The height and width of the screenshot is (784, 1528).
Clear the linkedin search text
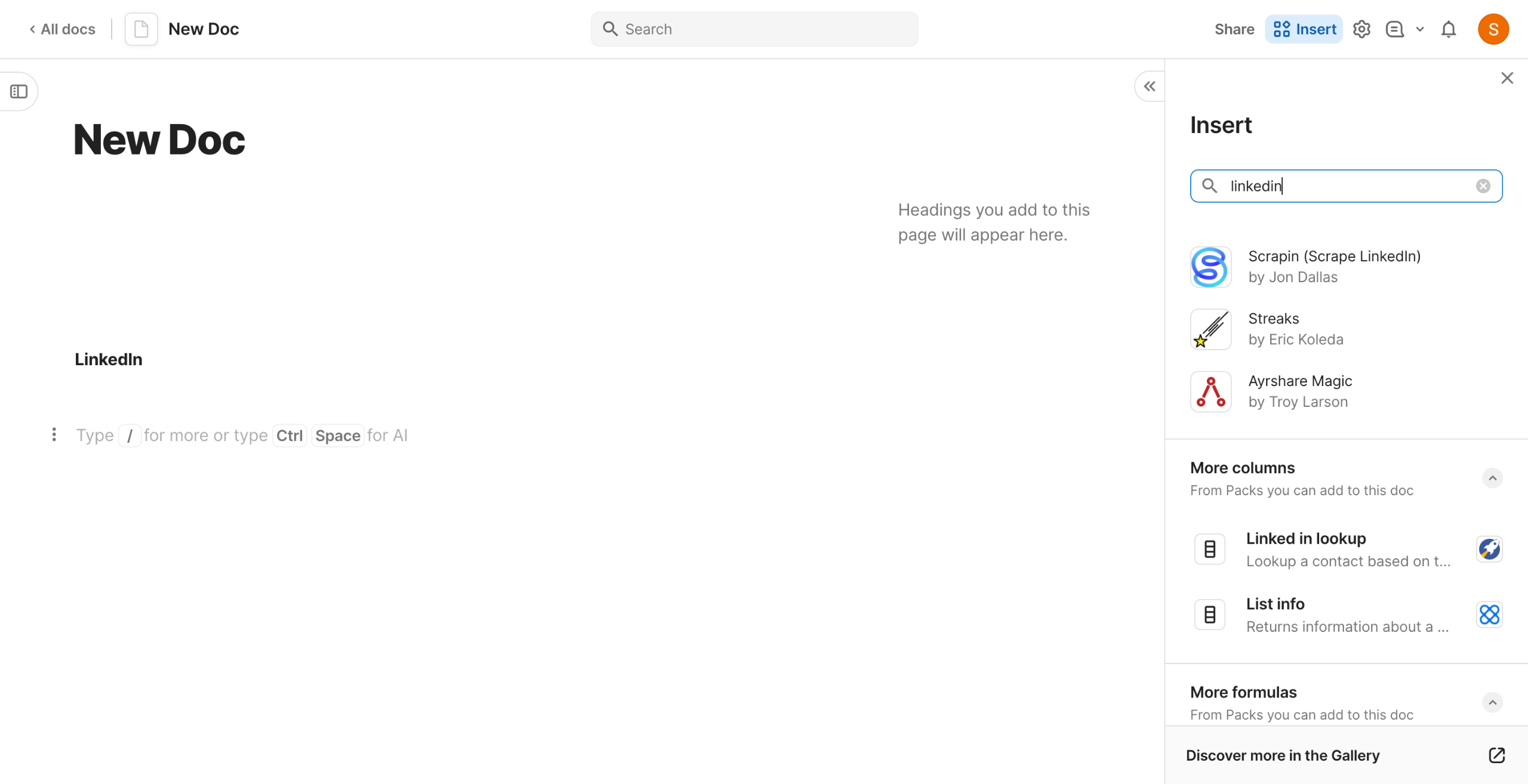coord(1483,186)
